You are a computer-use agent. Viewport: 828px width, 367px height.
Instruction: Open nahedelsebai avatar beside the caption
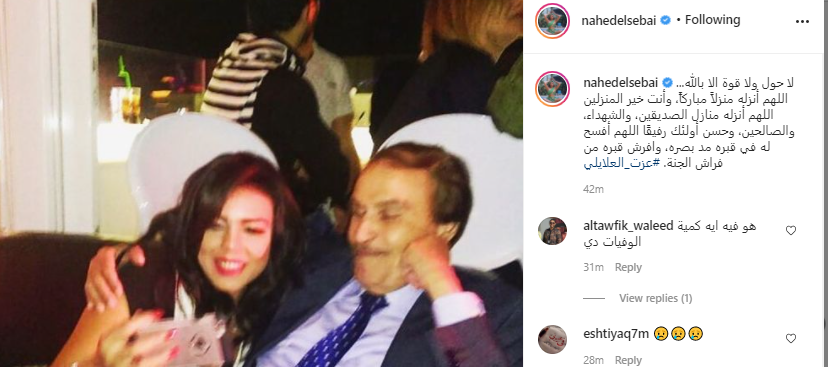552,89
